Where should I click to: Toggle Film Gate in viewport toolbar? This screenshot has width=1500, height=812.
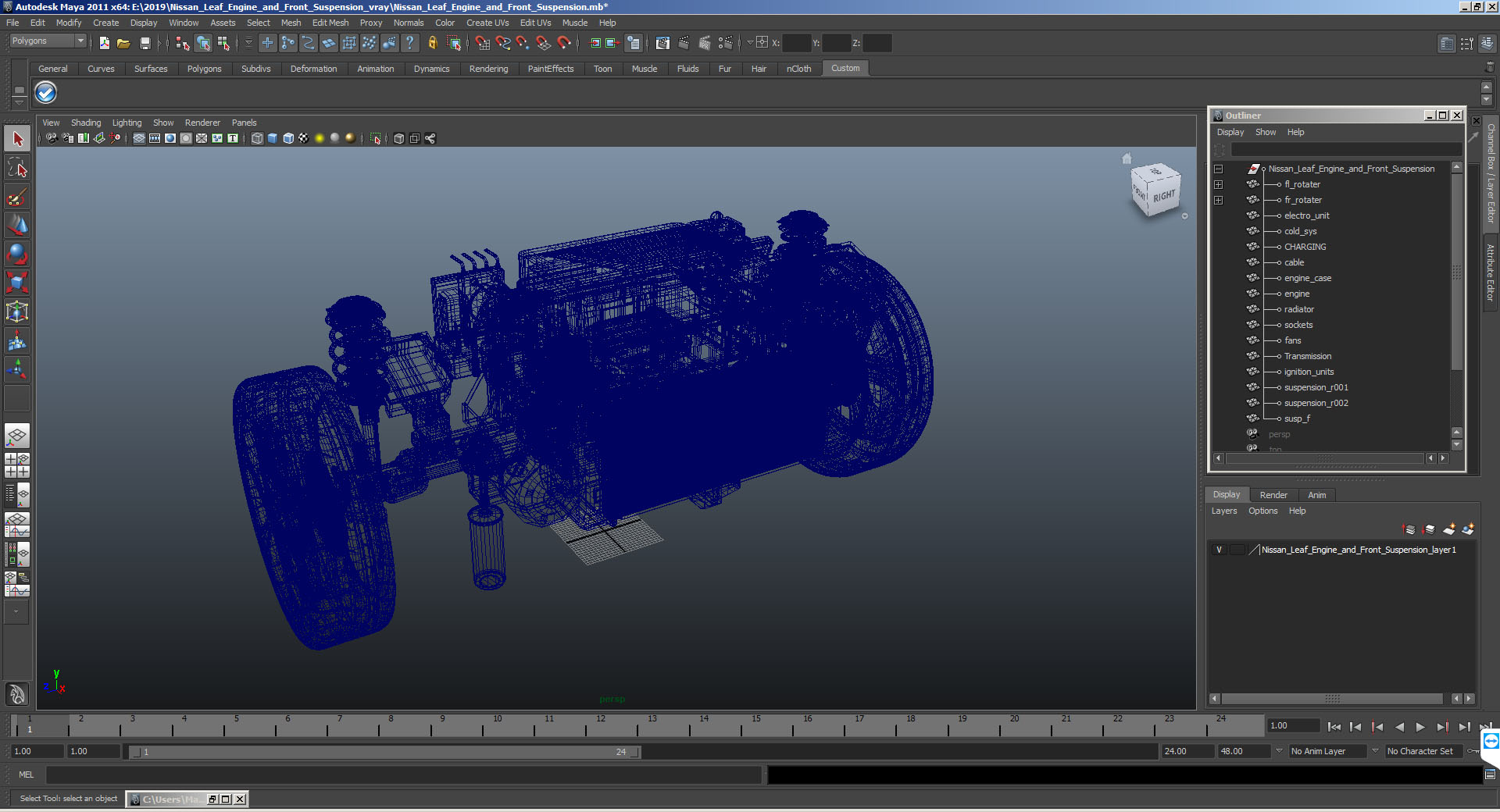coord(155,138)
